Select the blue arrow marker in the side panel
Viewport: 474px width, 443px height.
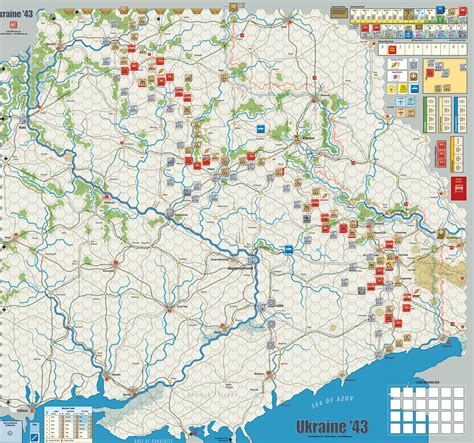click(414, 88)
